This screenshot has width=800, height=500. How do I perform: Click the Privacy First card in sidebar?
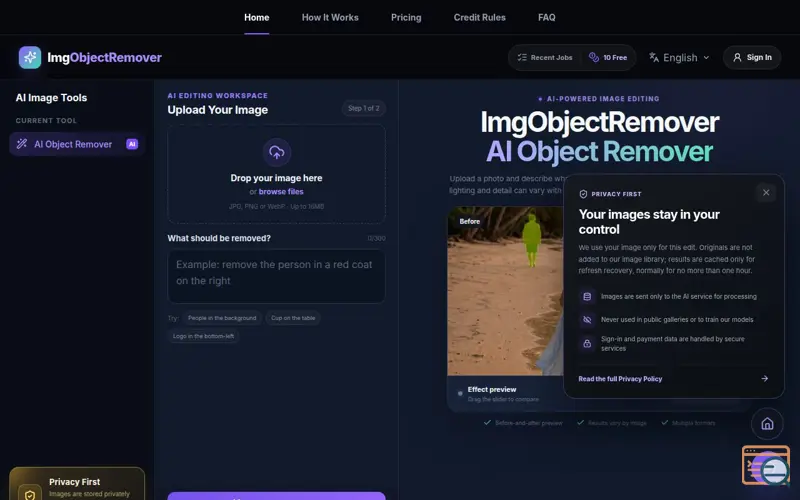coord(77,484)
